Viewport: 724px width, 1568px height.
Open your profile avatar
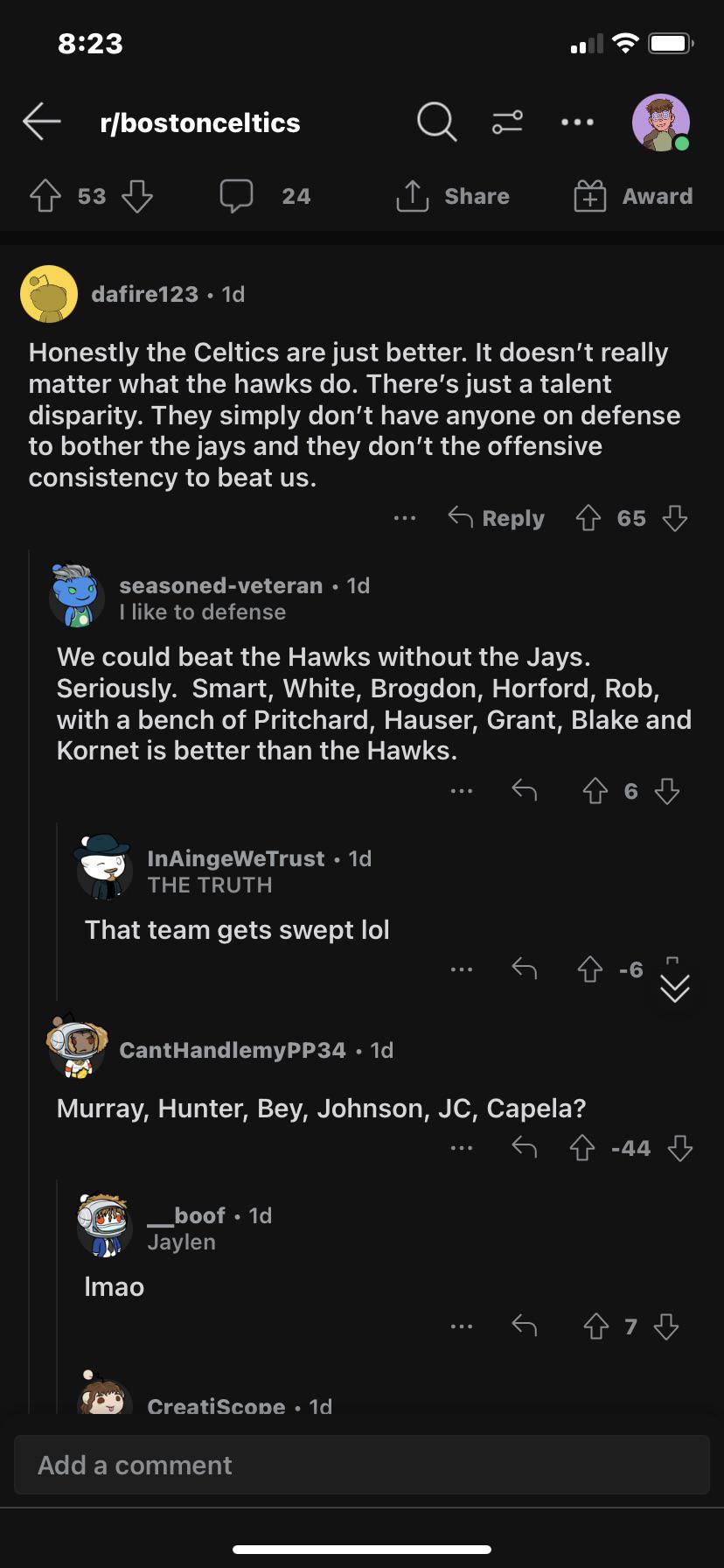(x=660, y=122)
